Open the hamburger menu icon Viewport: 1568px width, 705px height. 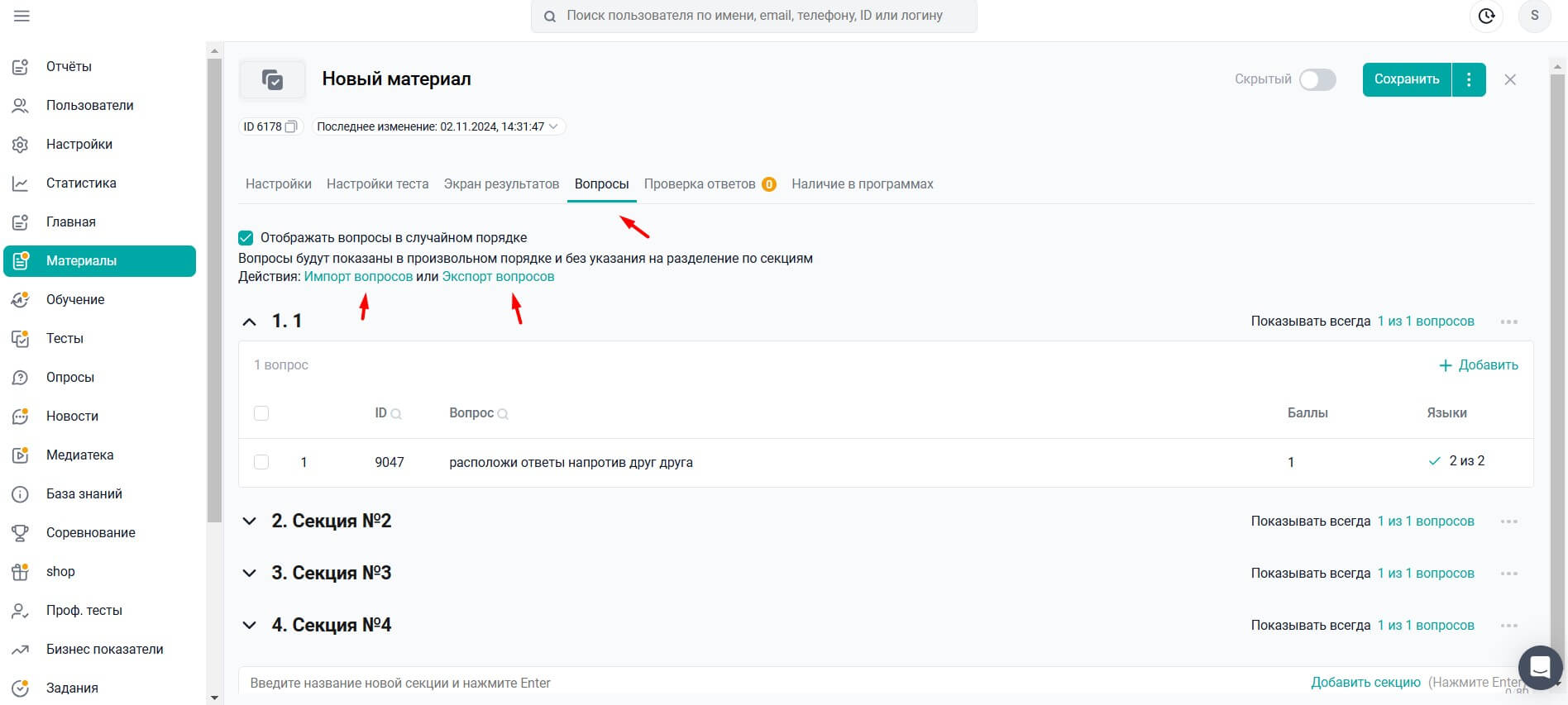coord(22,17)
